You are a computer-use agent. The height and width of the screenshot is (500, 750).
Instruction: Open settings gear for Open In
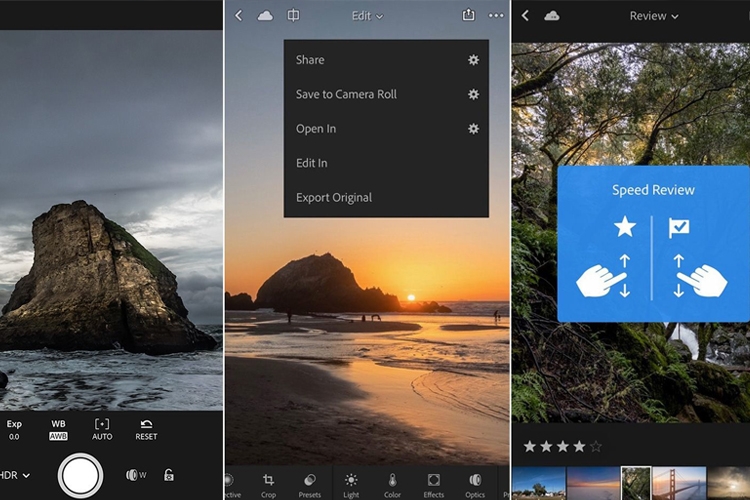473,129
